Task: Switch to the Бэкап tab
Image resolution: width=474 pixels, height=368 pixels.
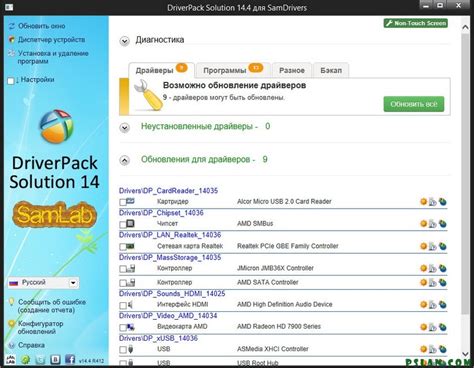Action: [x=331, y=70]
